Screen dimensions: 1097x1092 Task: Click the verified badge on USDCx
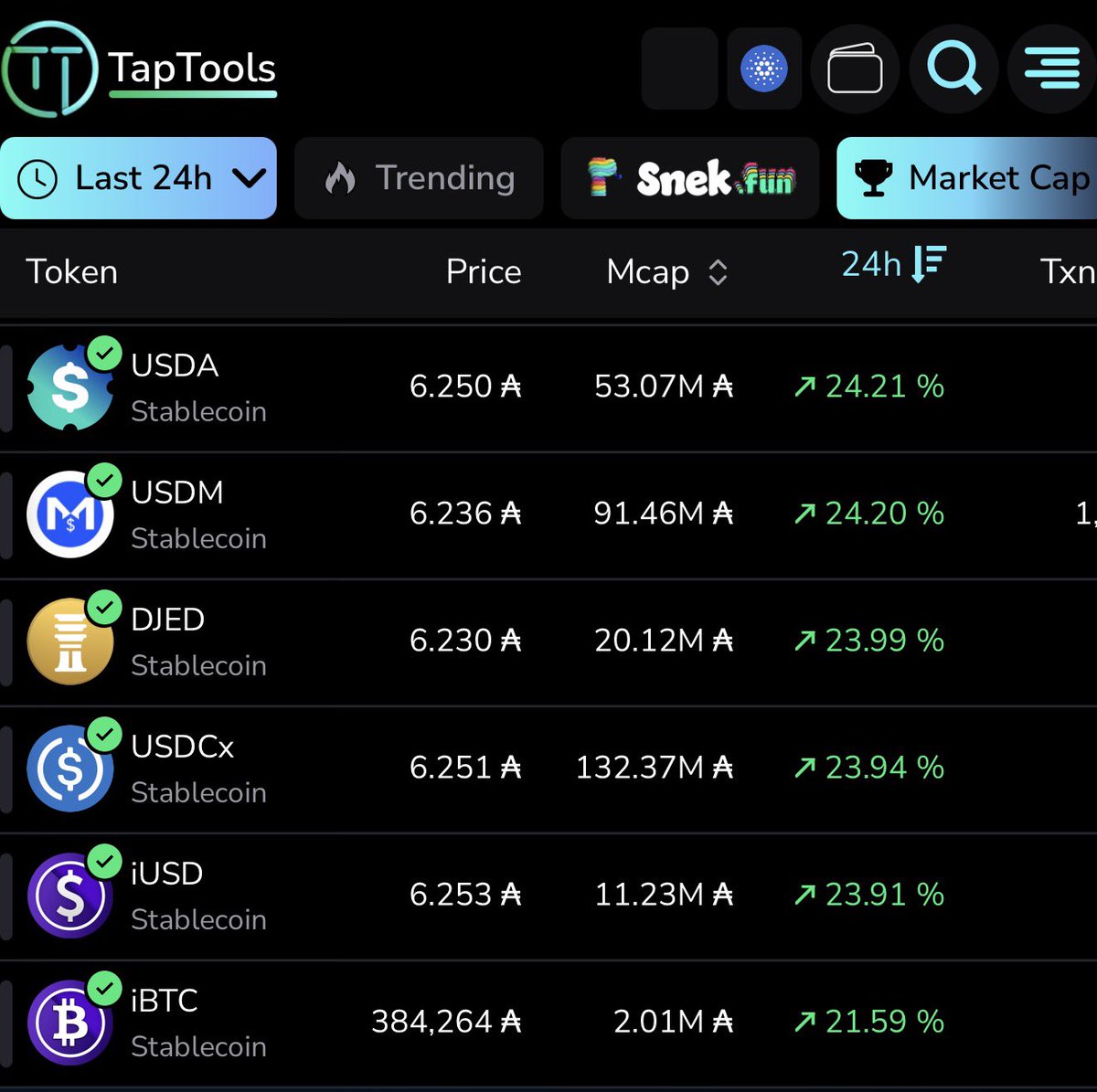click(105, 734)
